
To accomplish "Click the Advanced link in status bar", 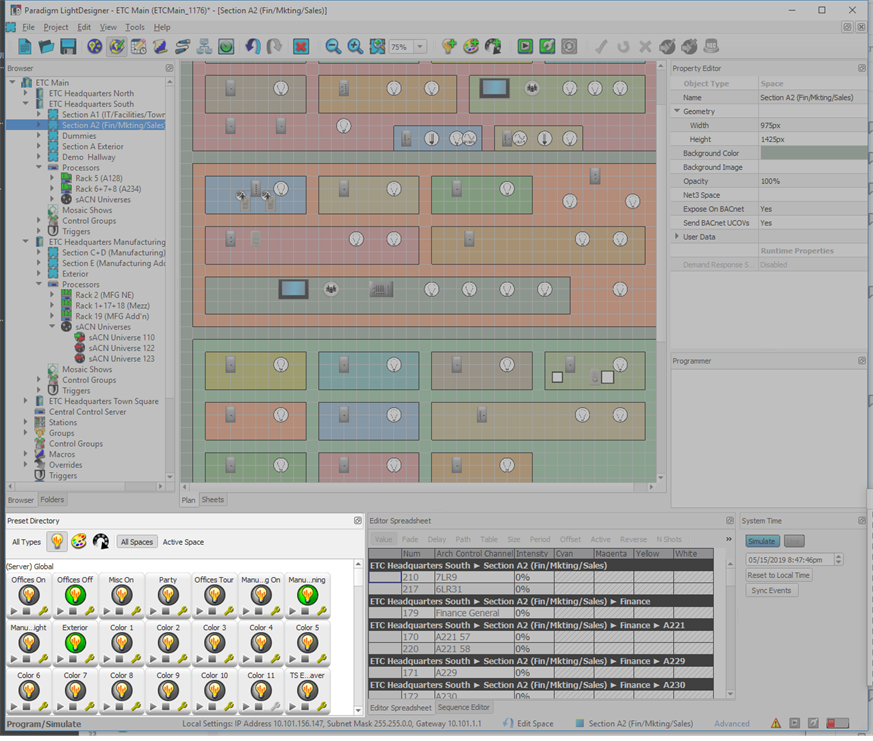I will point(732,723).
